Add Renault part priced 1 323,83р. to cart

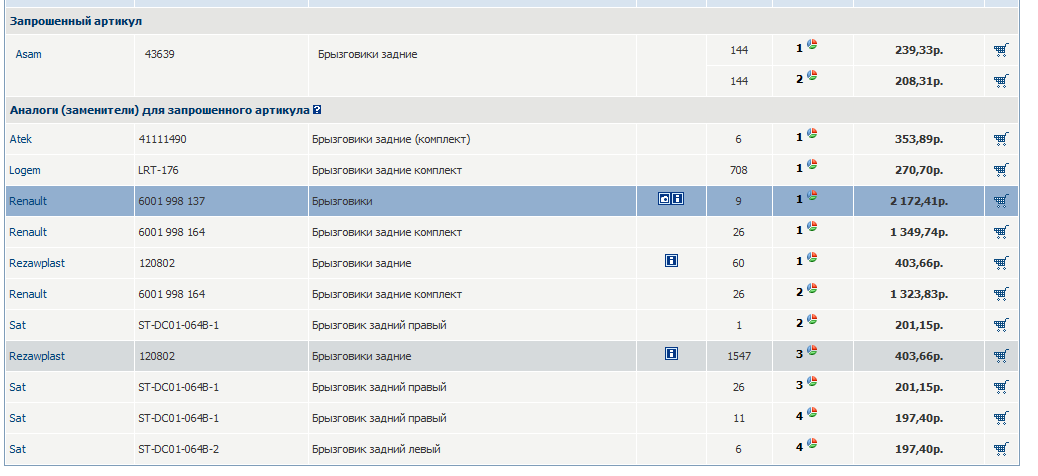coord(1001,294)
